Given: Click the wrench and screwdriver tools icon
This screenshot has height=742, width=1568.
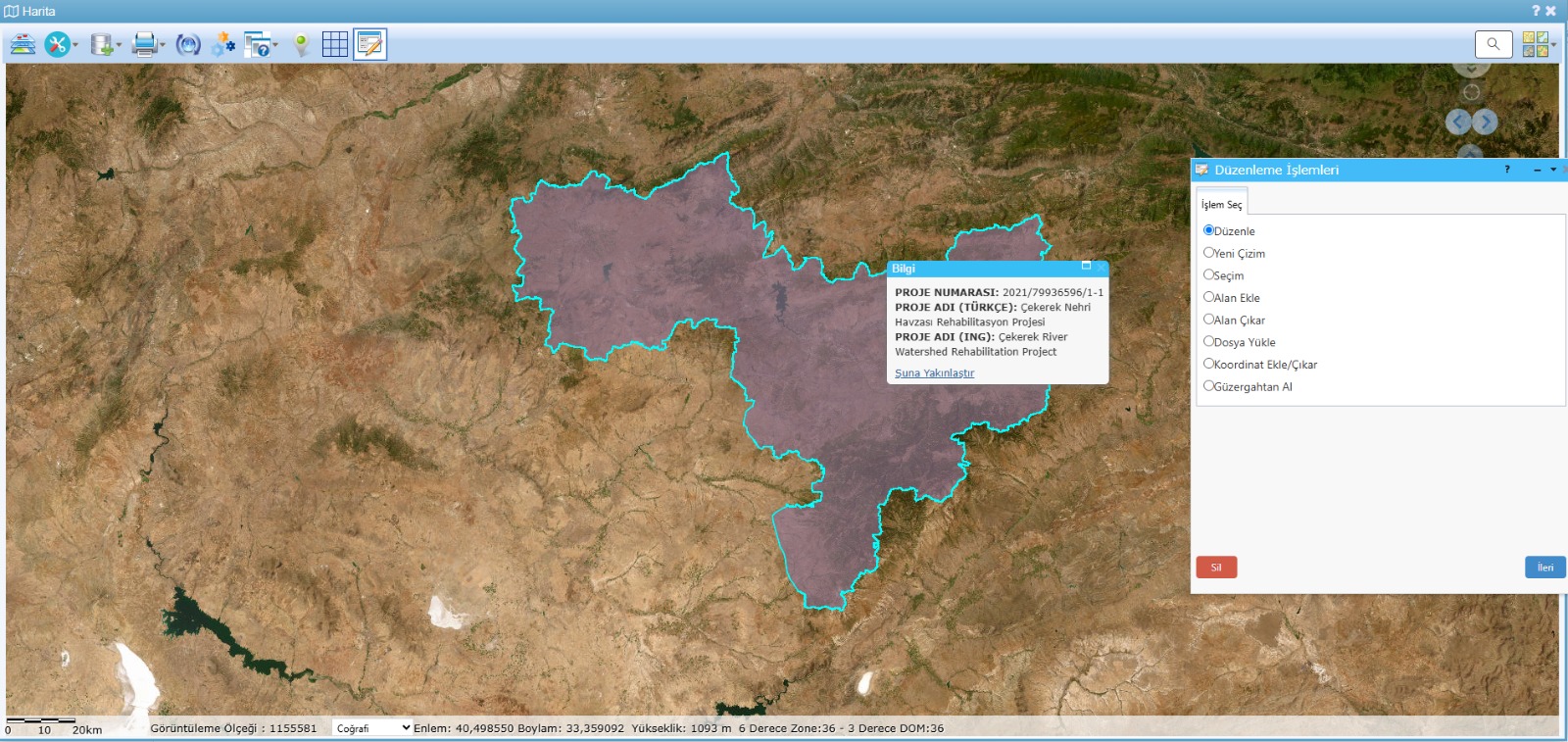Looking at the screenshot, I should pos(58,44).
